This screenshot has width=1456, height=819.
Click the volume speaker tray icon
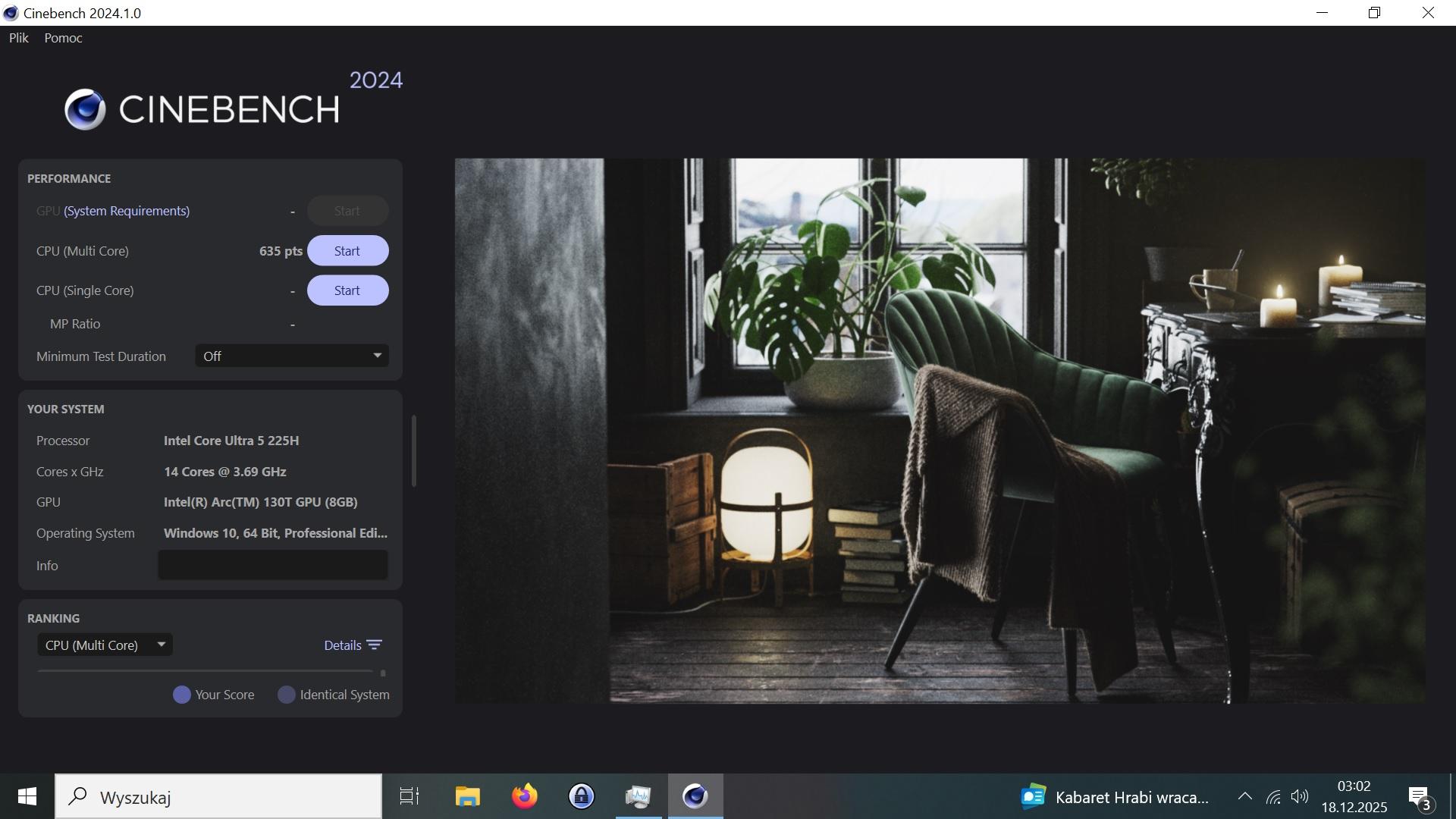pyautogui.click(x=1299, y=796)
